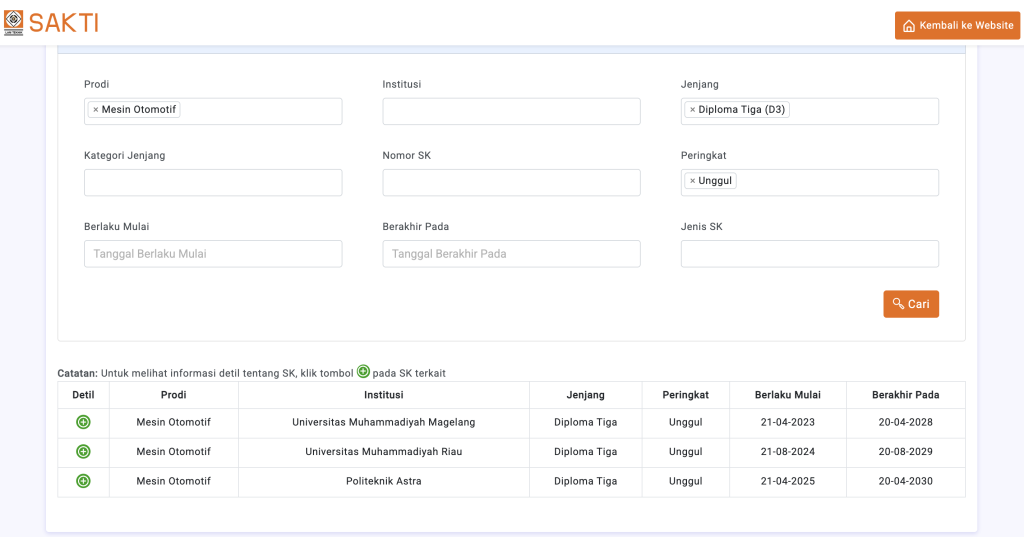Remove the Mesin Otomotif tag from Prodi
Screen dimensions: 1024x537
[x=95, y=110]
